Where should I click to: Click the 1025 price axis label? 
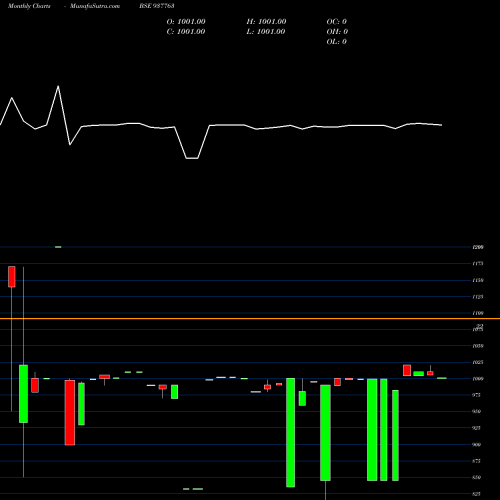tap(478, 362)
